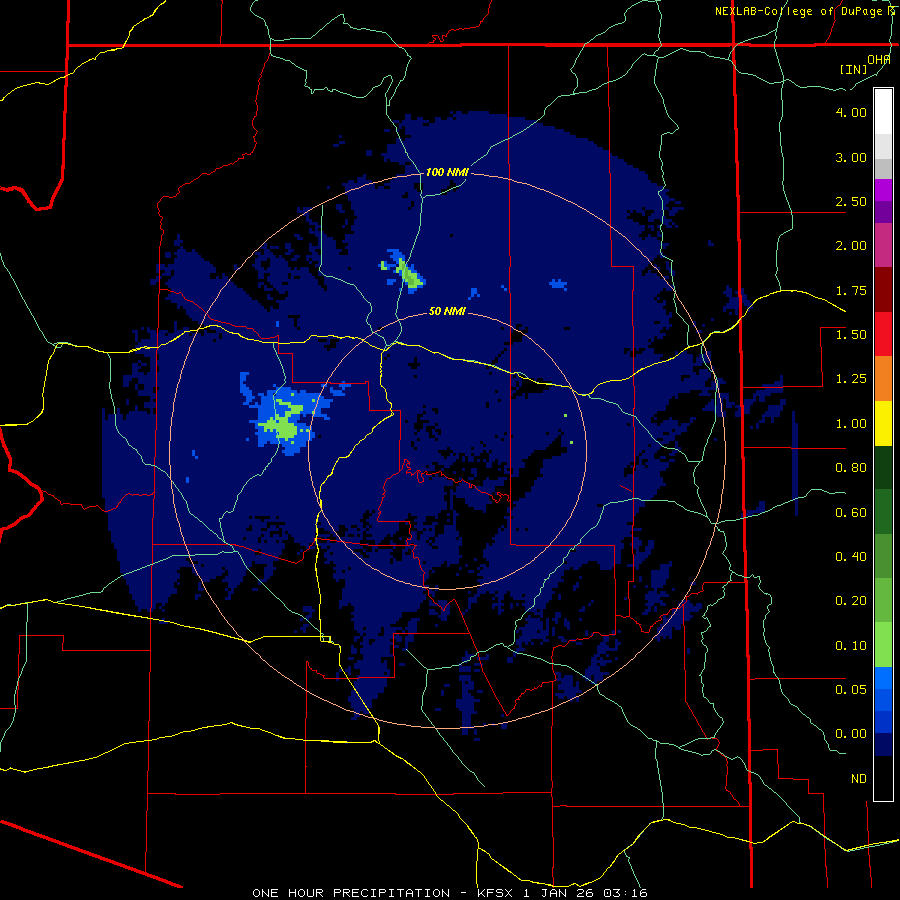Click the 2.00 legend value

(x=851, y=246)
